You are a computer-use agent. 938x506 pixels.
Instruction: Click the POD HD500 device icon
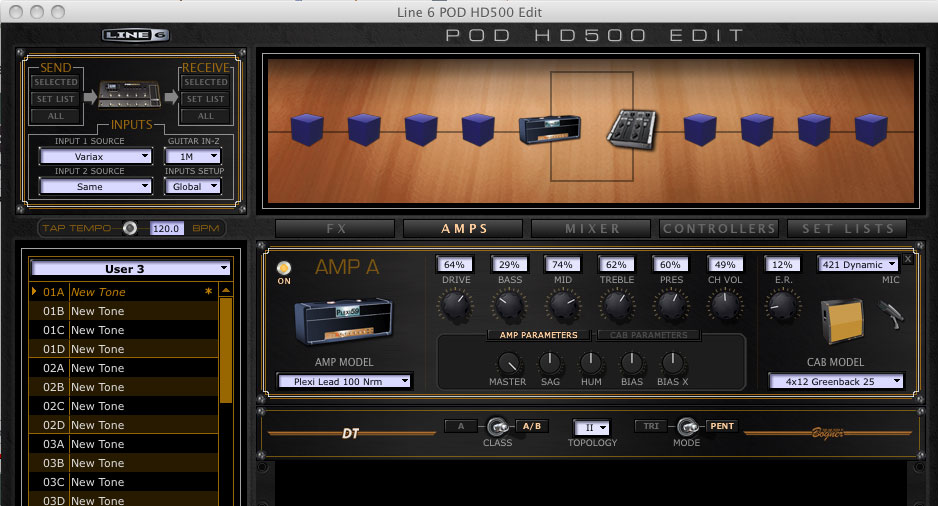tap(130, 95)
